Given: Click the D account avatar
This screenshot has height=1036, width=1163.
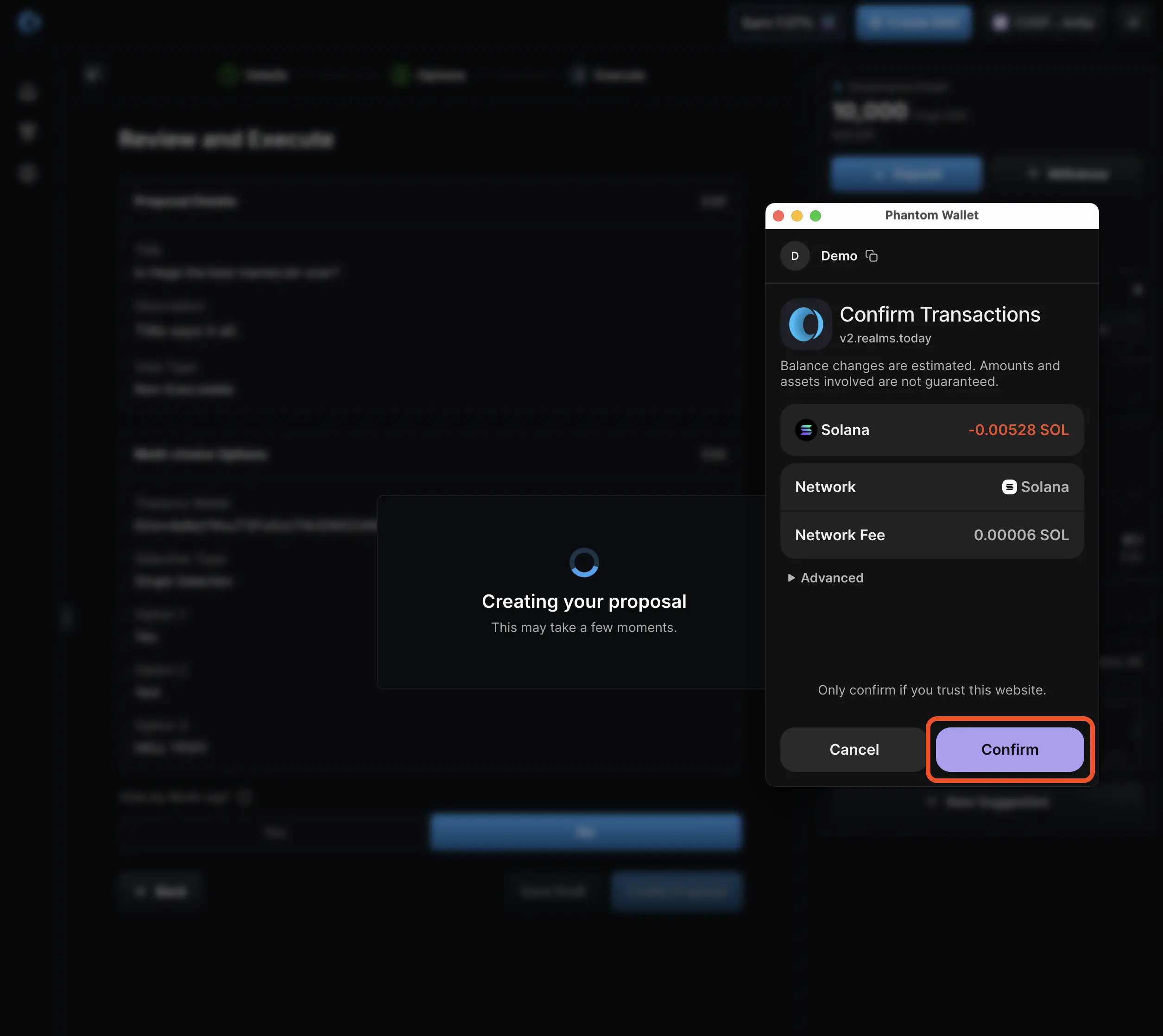Looking at the screenshot, I should click(795, 256).
